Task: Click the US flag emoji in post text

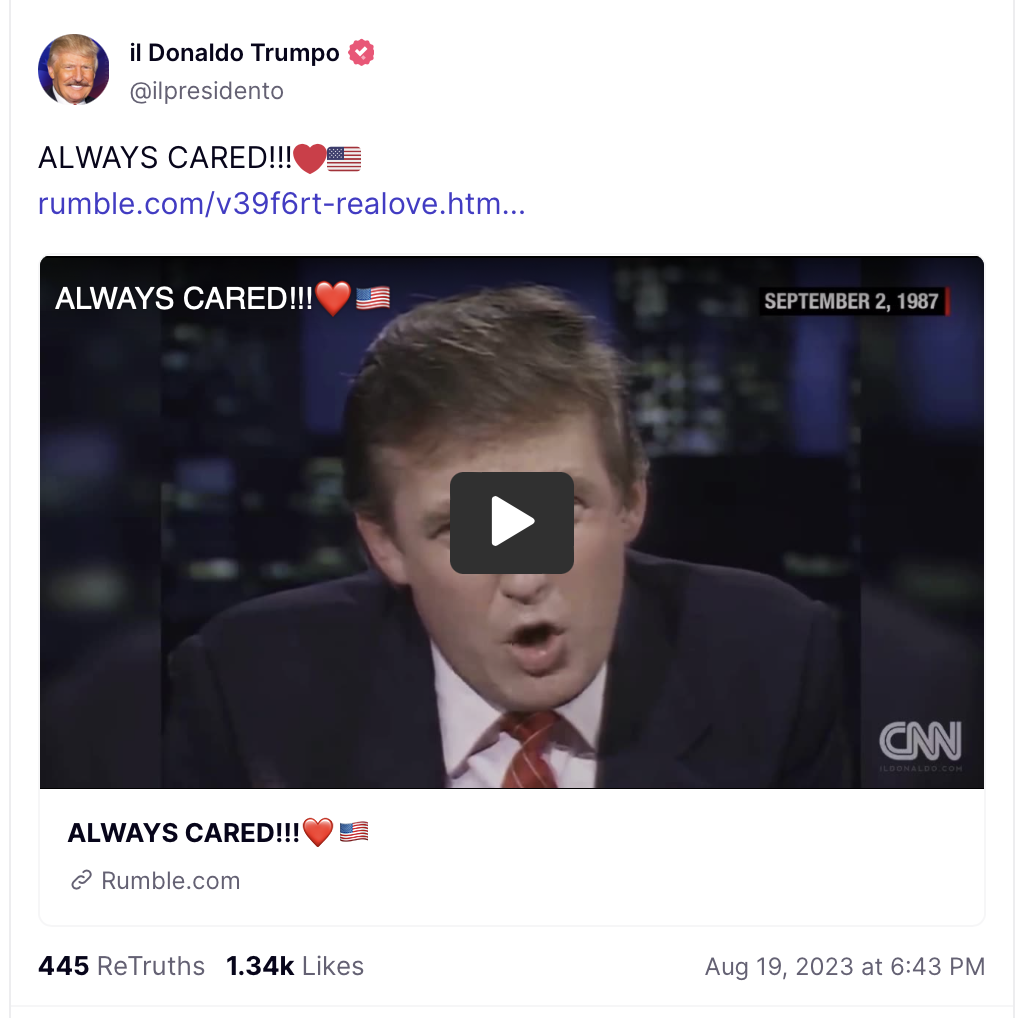Action: (344, 159)
